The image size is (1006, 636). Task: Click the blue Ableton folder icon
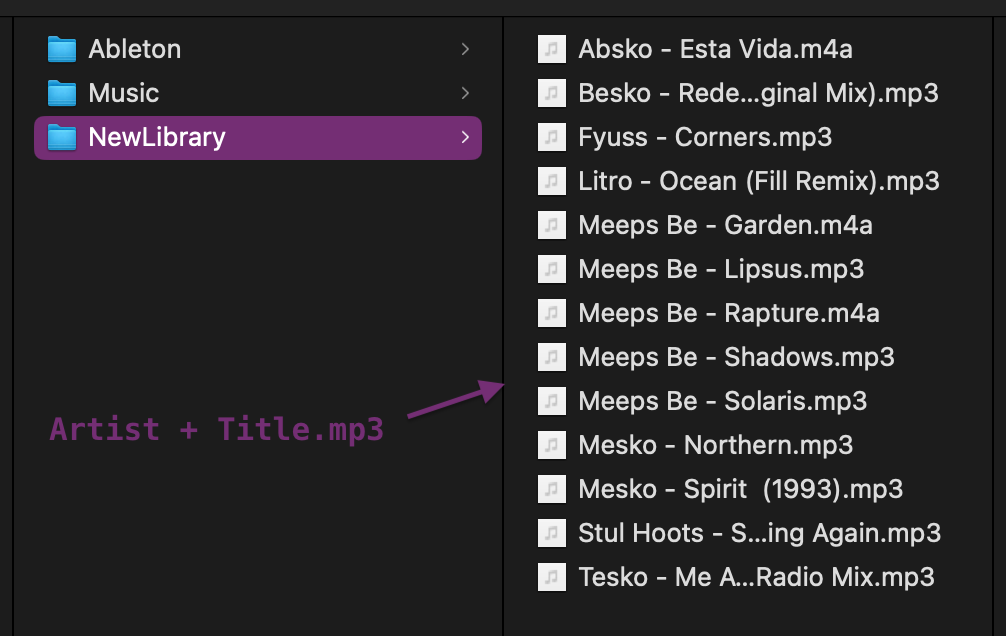pyautogui.click(x=61, y=48)
